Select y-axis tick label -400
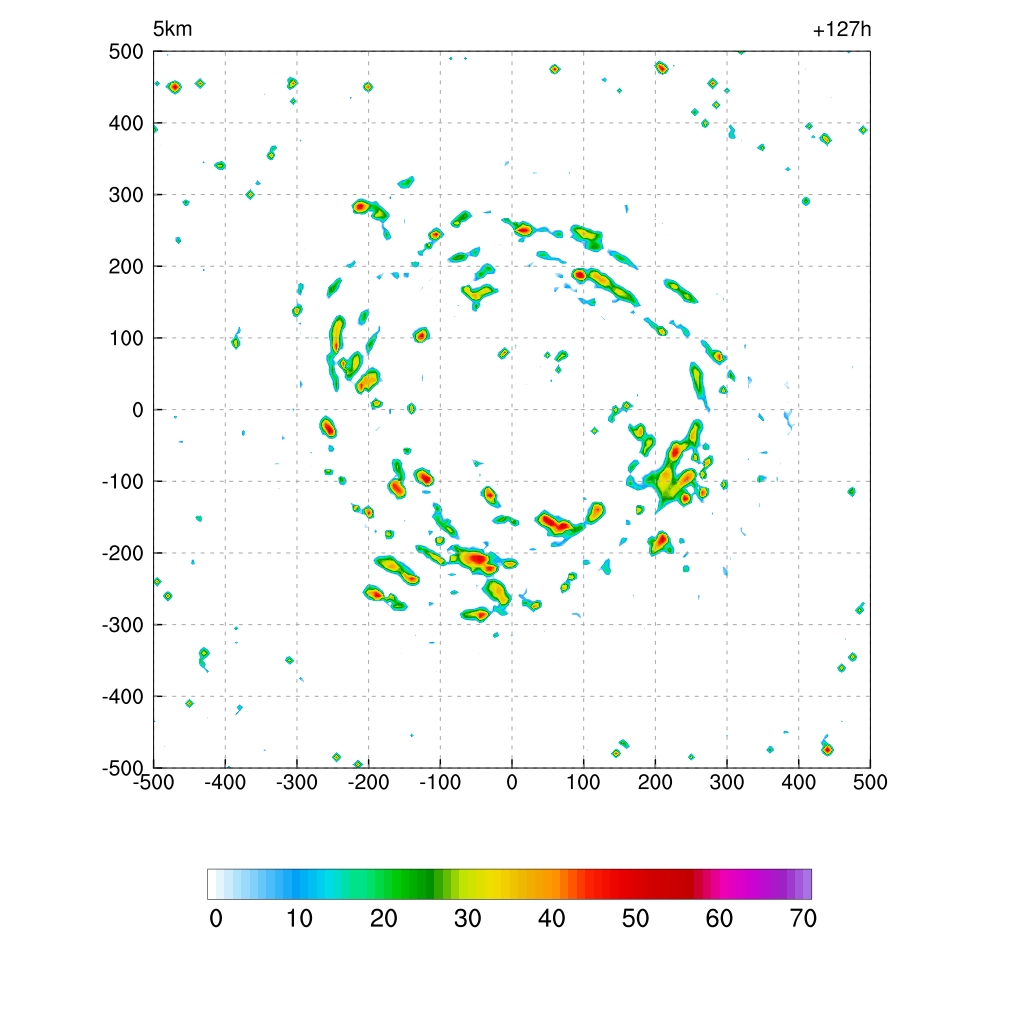 [123, 697]
